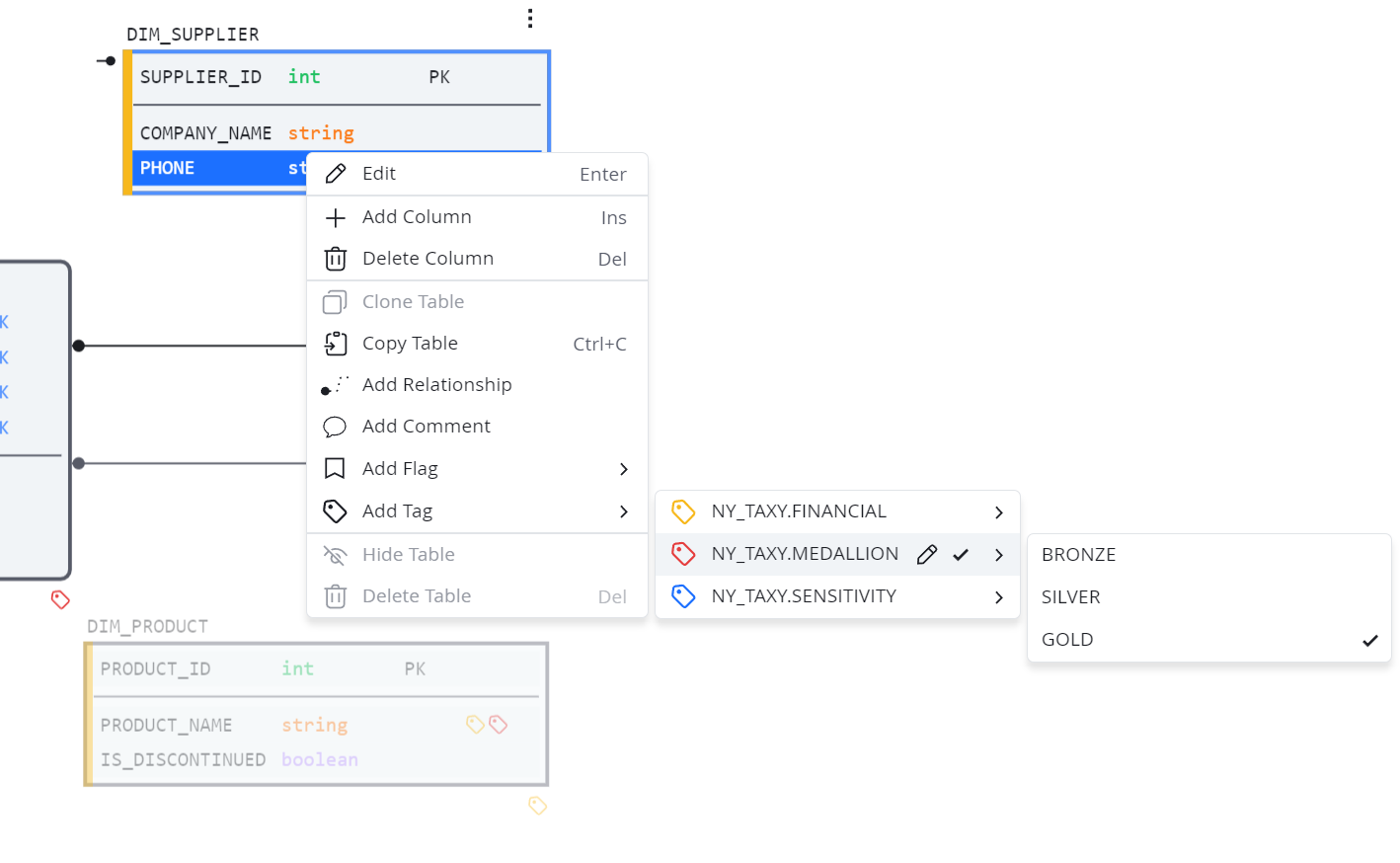This screenshot has width=1400, height=863.
Task: Click the yellow tag icon for NY_TAXY.FINANCIAL
Action: tap(683, 511)
